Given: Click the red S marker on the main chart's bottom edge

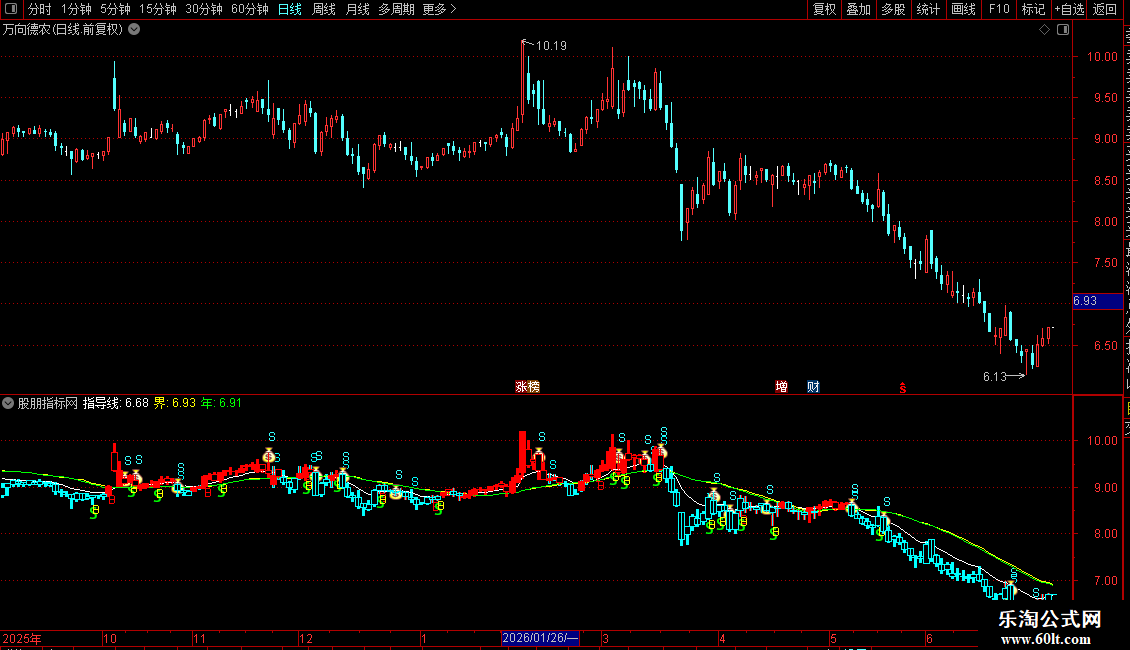Looking at the screenshot, I should 902,388.
